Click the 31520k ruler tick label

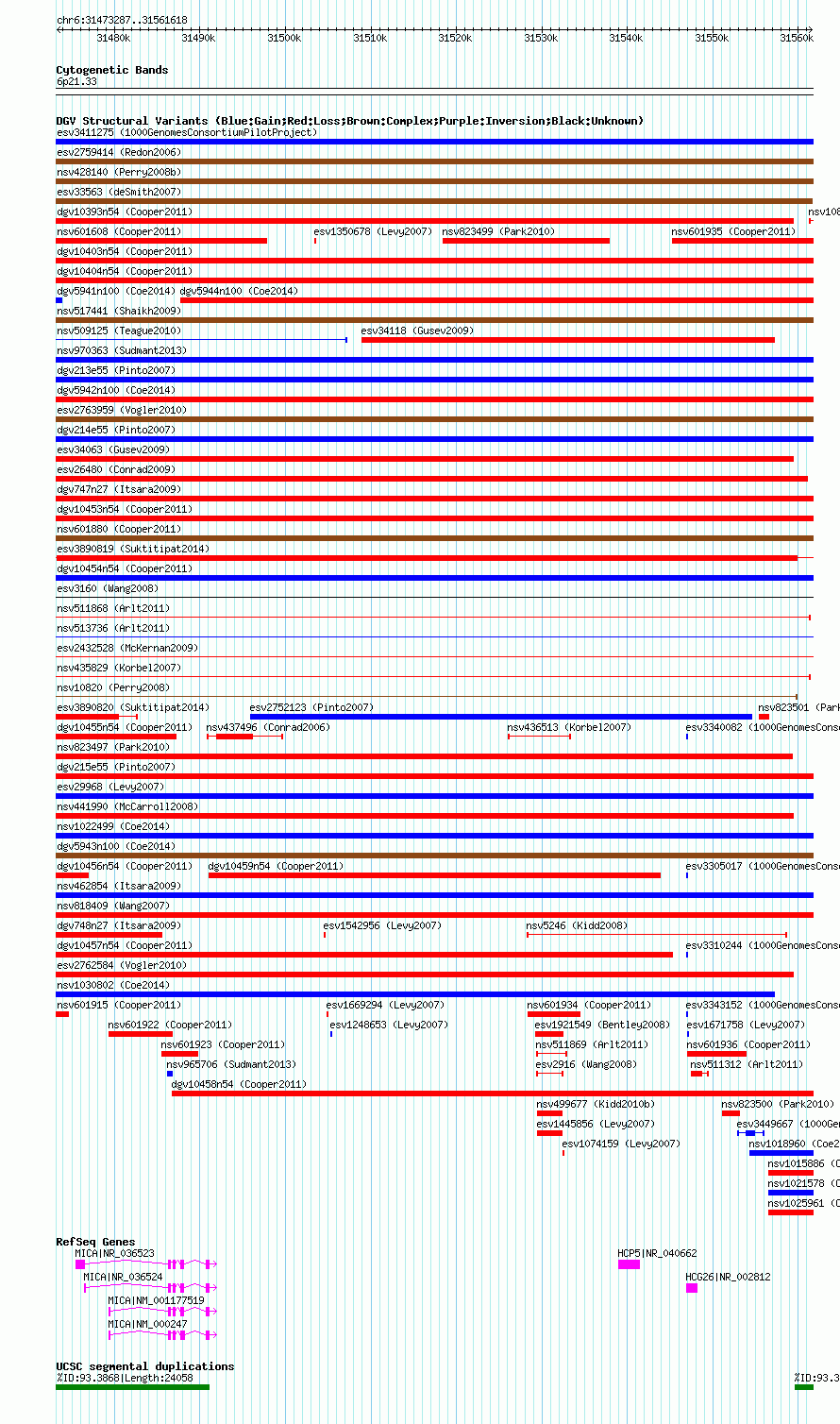coord(455,38)
